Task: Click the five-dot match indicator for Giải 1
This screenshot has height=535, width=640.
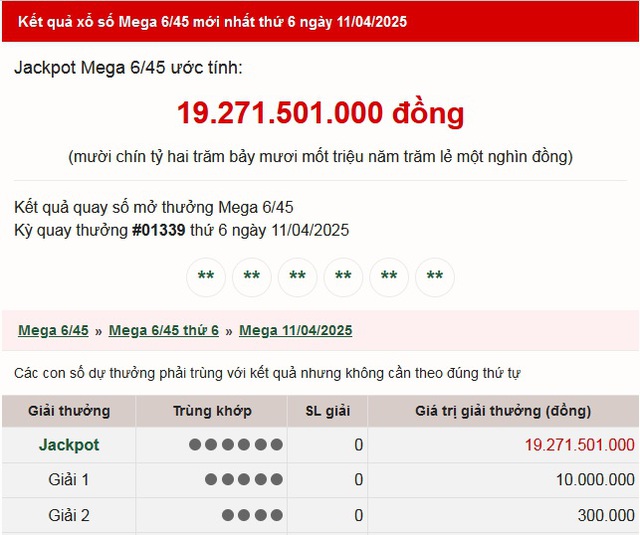Action: click(x=244, y=479)
